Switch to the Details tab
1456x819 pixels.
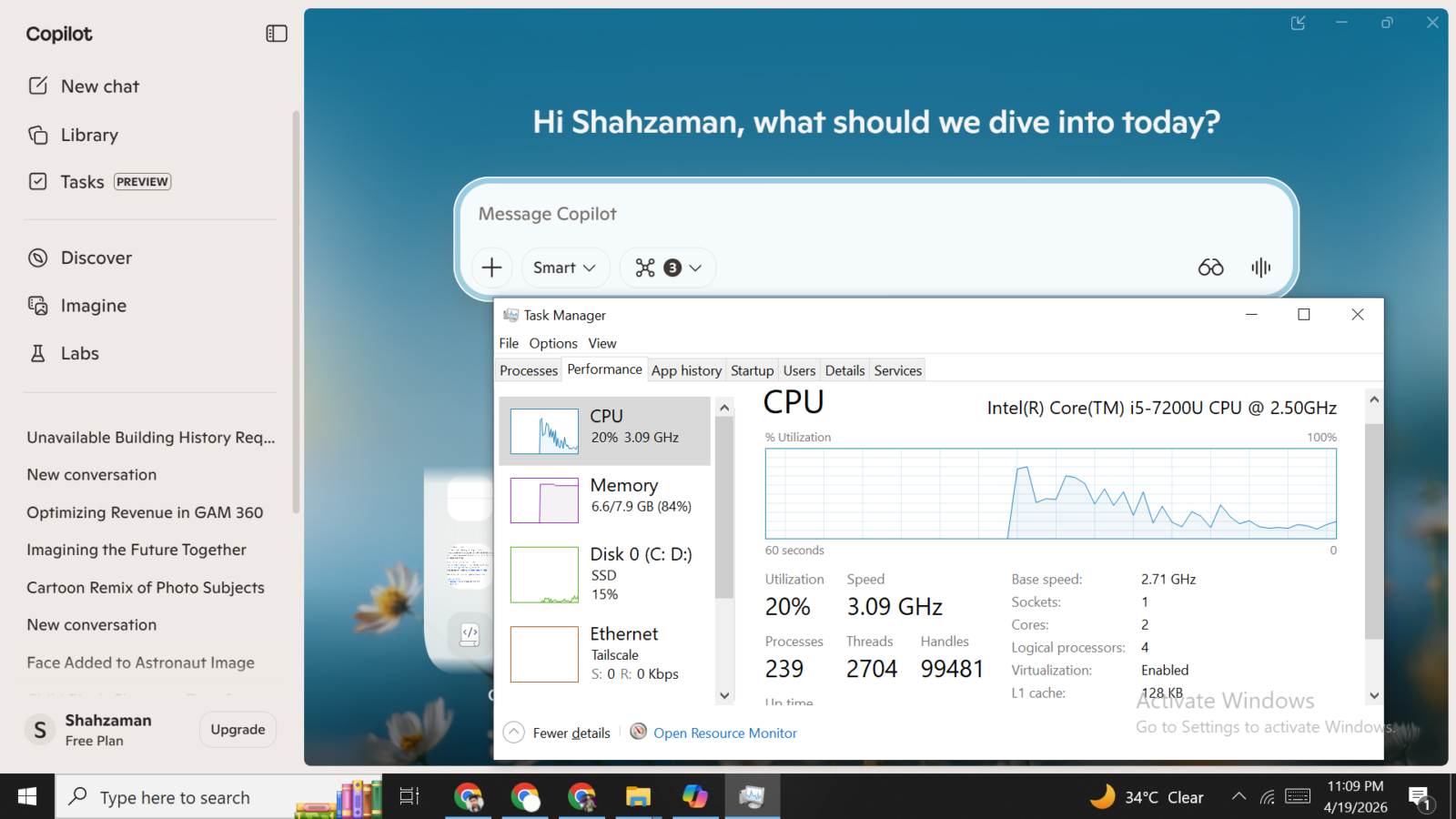pyautogui.click(x=844, y=370)
